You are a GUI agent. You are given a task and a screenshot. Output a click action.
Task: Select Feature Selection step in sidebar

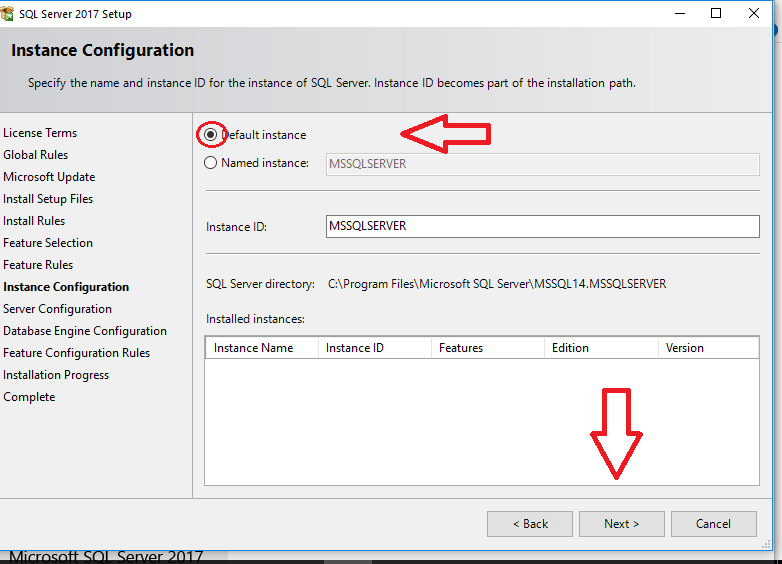click(x=48, y=243)
